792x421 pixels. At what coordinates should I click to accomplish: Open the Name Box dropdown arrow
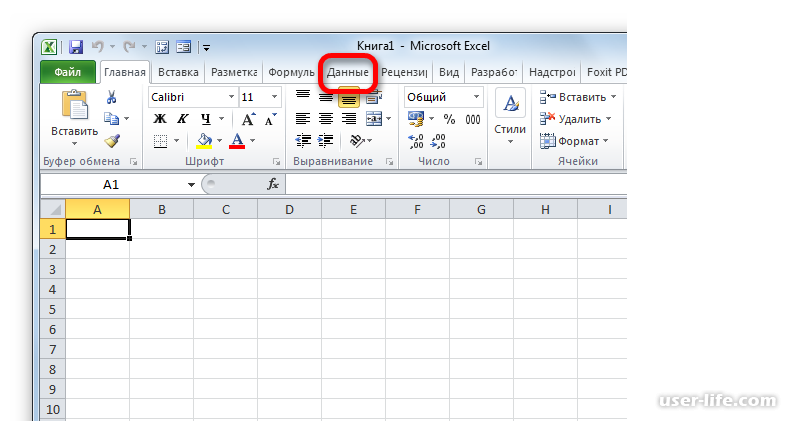click(191, 185)
